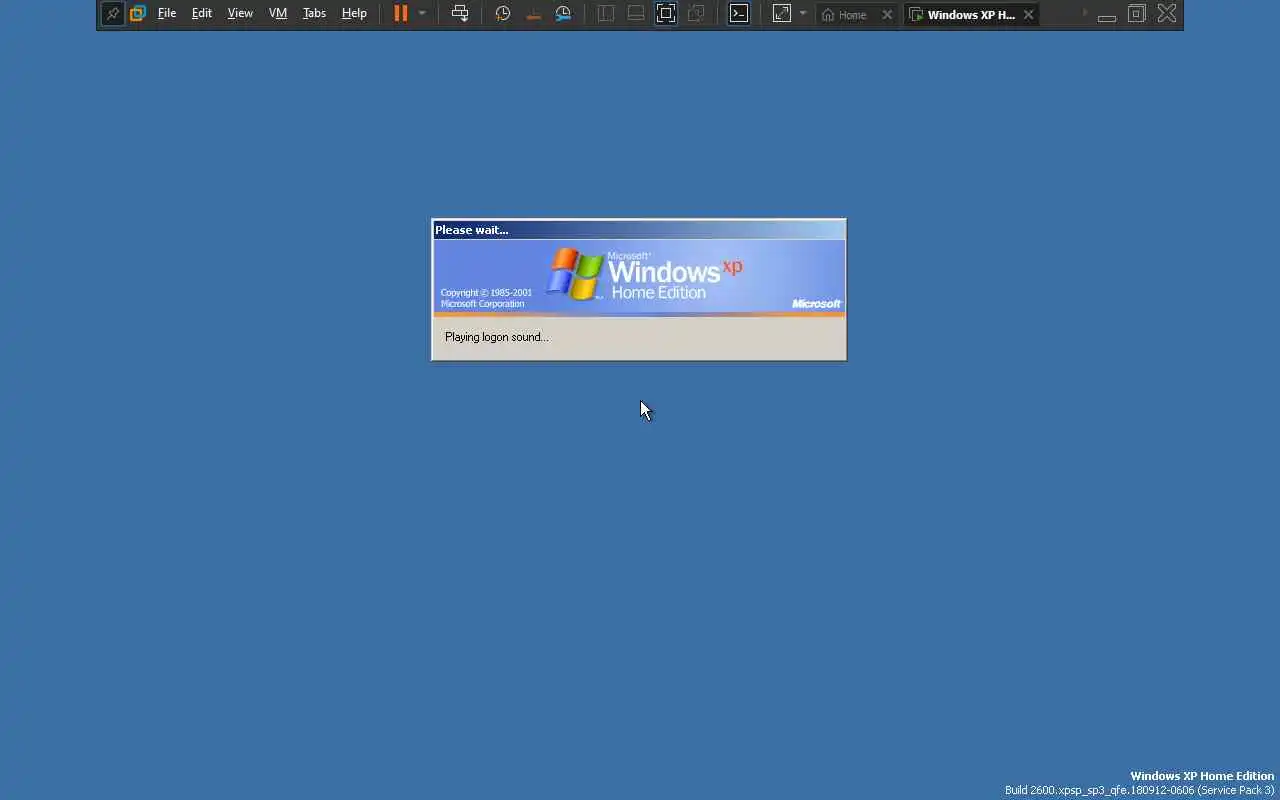Toggle the library sidebar view icon

pyautogui.click(x=606, y=14)
